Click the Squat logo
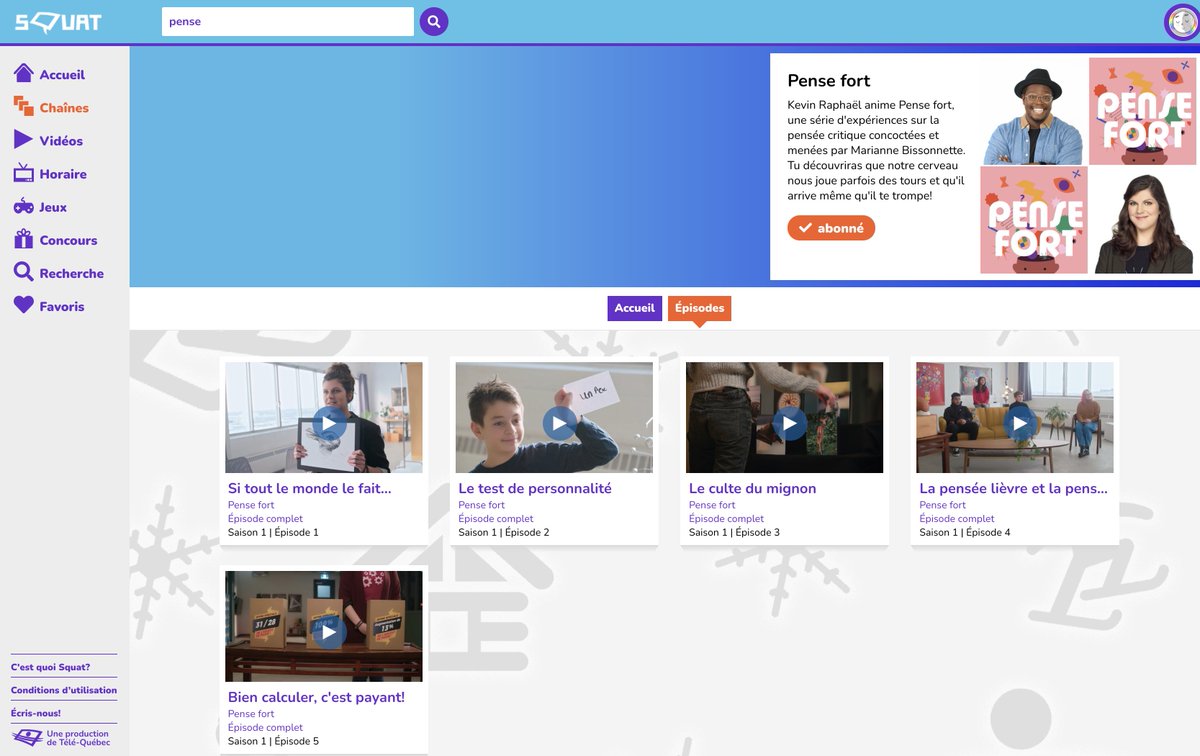The width and height of the screenshot is (1200, 756). pyautogui.click(x=57, y=21)
